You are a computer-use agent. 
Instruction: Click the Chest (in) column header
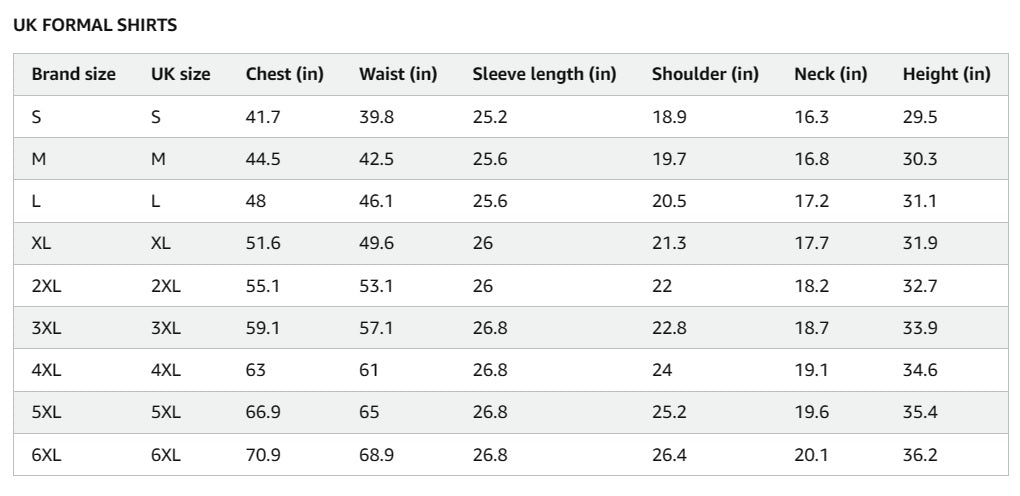pyautogui.click(x=284, y=74)
